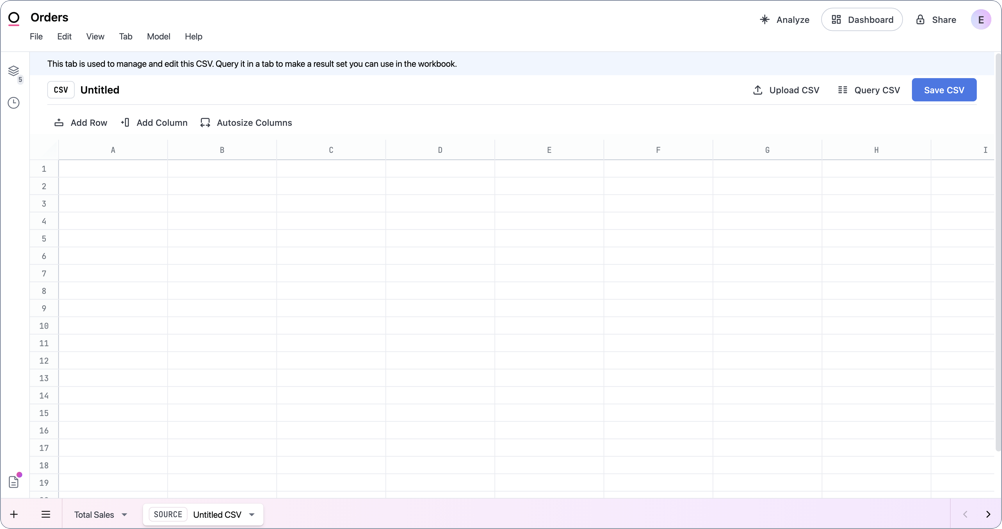Screen dimensions: 1002x529
Task: Open the document notes icon
Action: (x=14, y=482)
